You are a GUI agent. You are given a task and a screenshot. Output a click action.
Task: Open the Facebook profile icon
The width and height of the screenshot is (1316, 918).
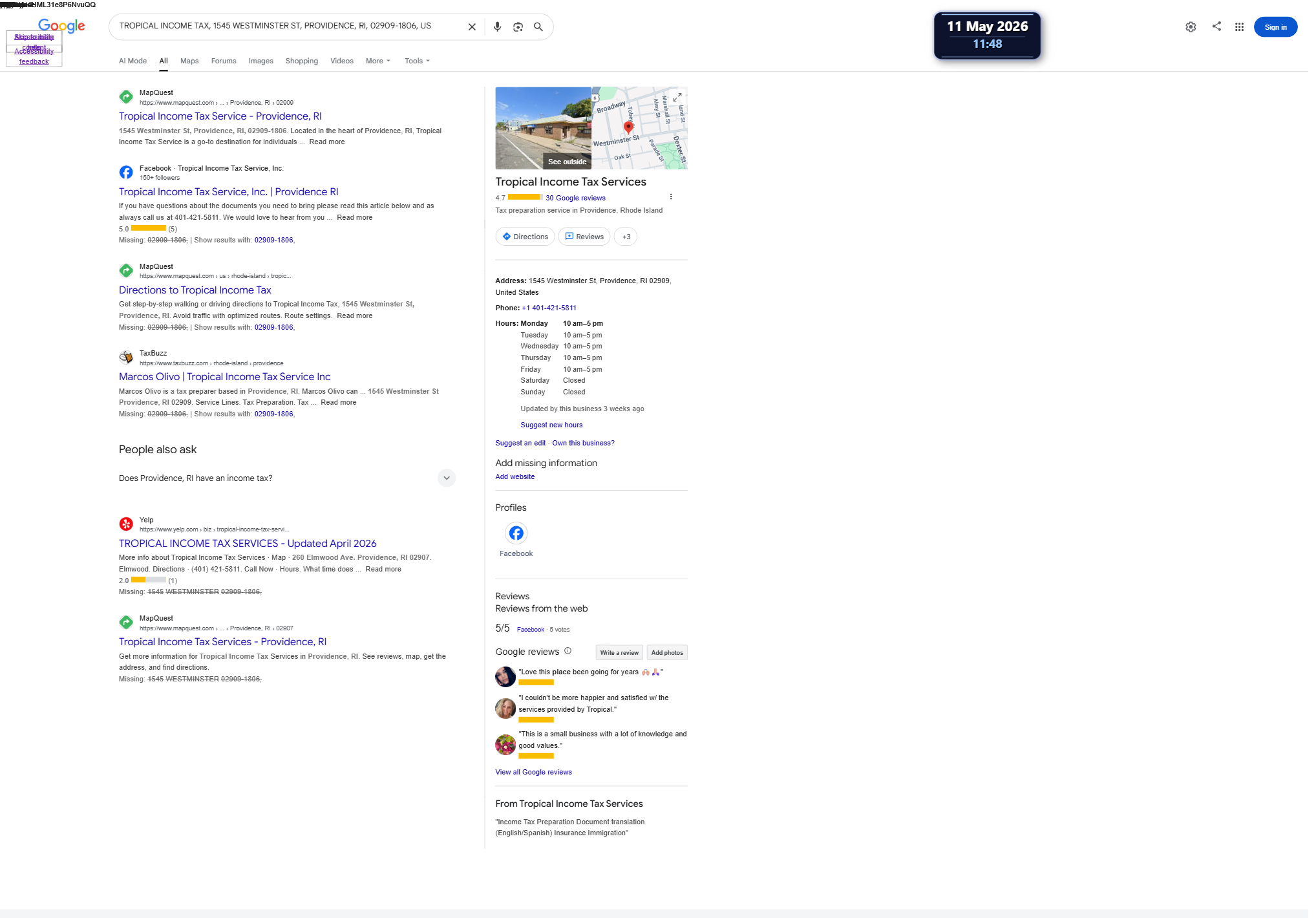pyautogui.click(x=516, y=533)
